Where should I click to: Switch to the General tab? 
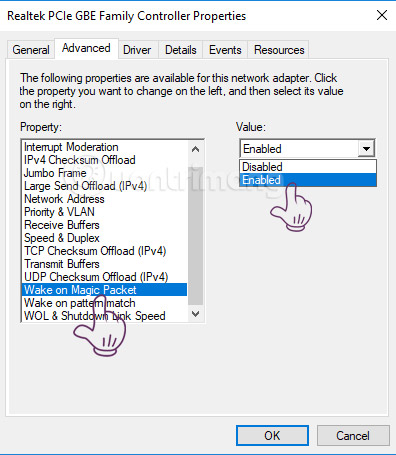[x=31, y=50]
